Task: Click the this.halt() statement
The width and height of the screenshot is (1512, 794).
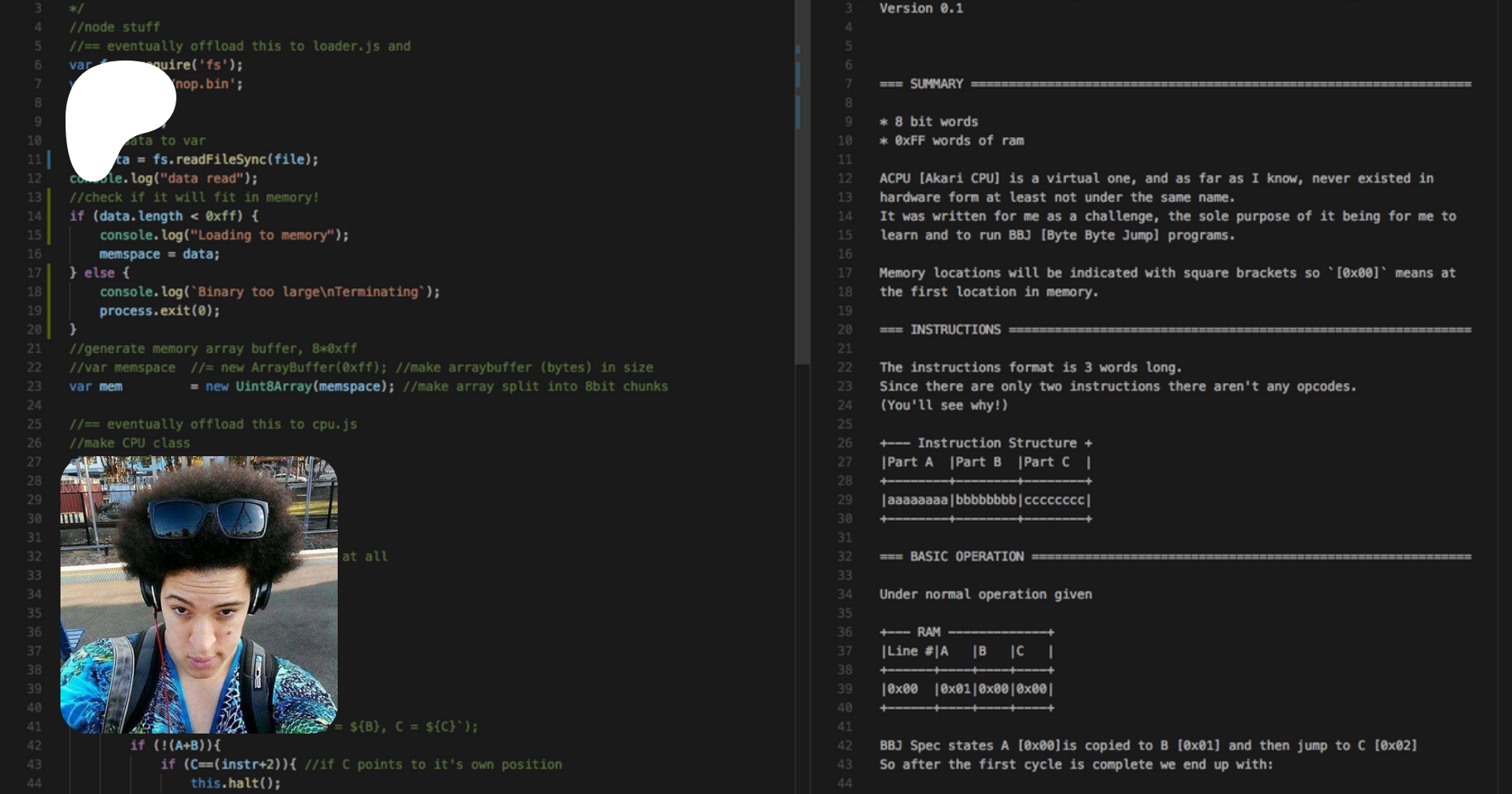Action: 234,783
